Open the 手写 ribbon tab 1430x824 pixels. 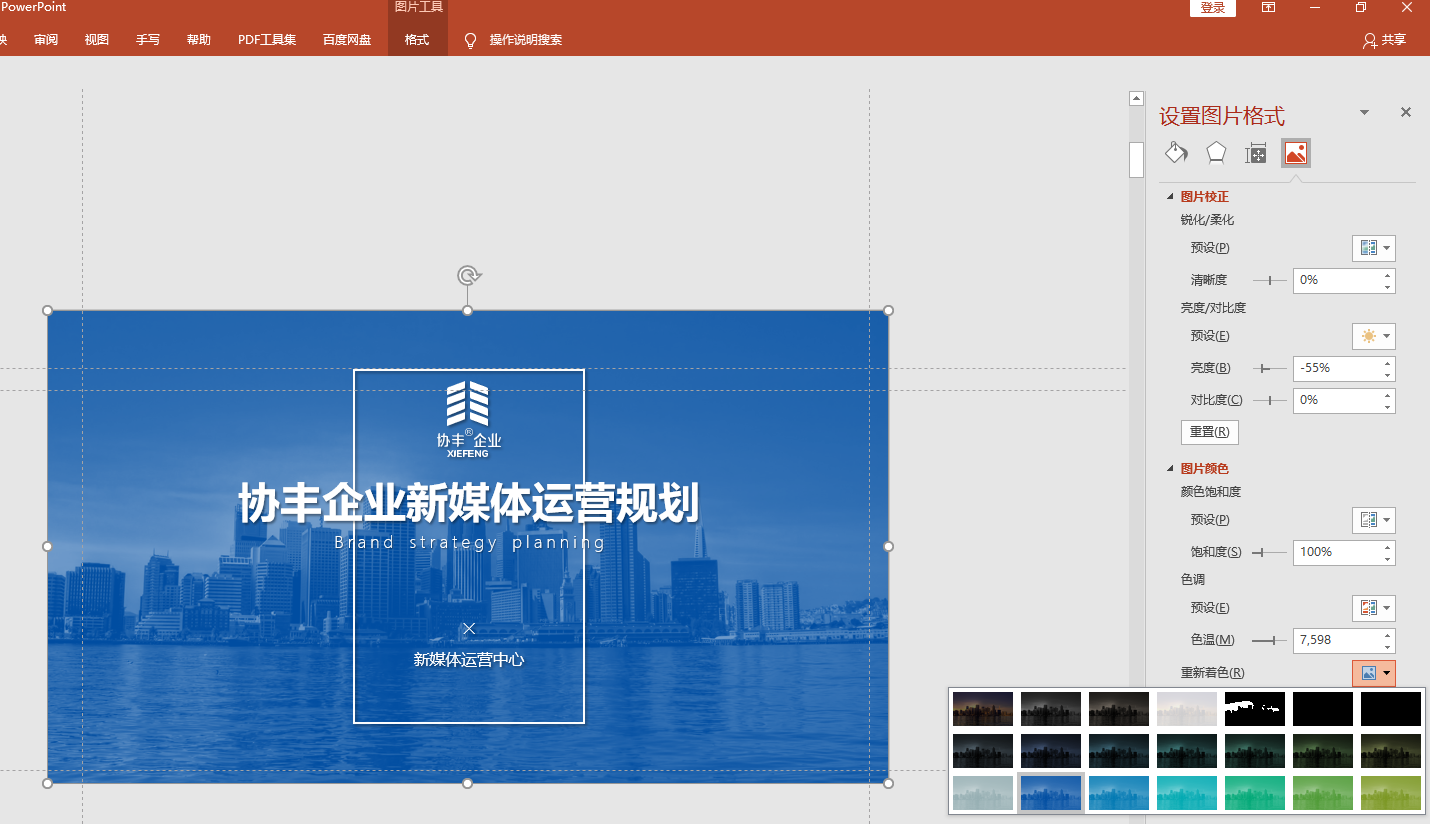pyautogui.click(x=148, y=40)
